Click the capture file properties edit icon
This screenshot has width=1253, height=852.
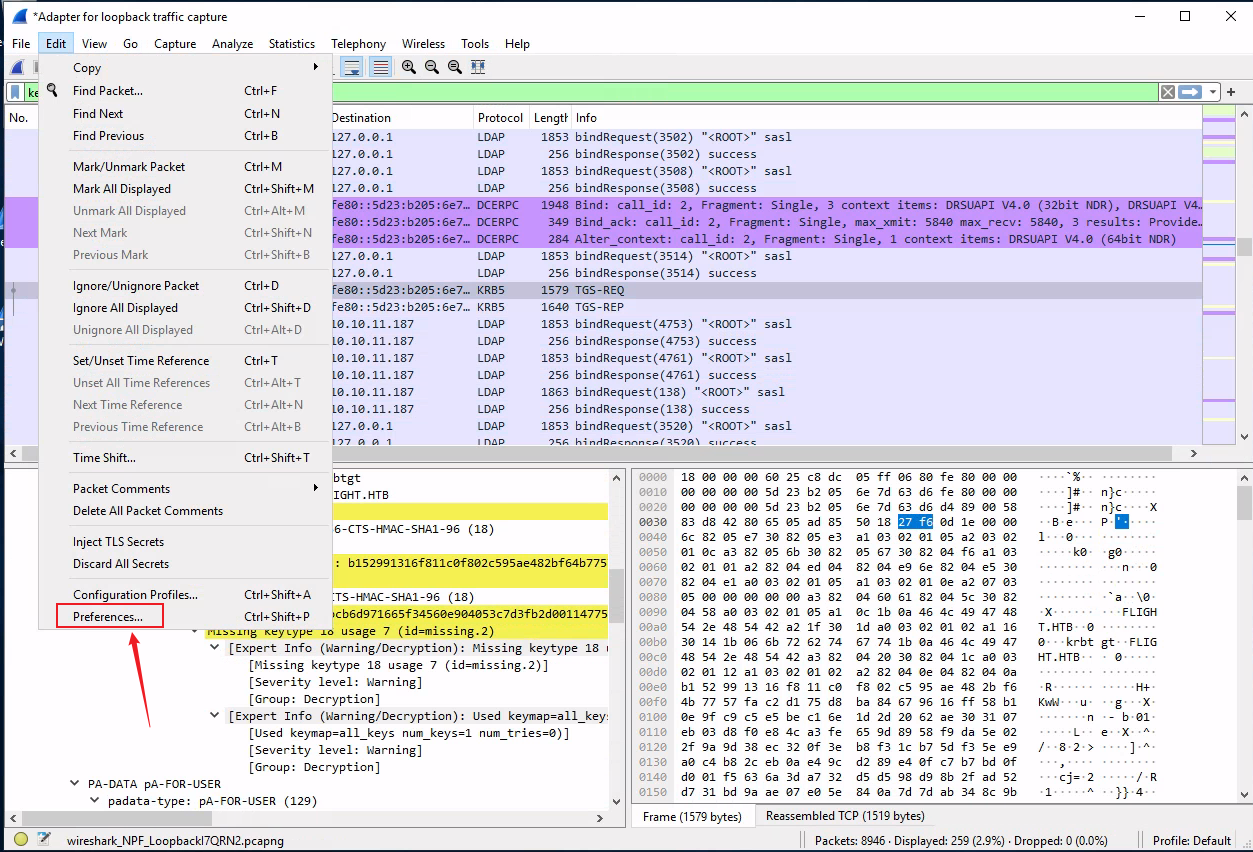(44, 840)
